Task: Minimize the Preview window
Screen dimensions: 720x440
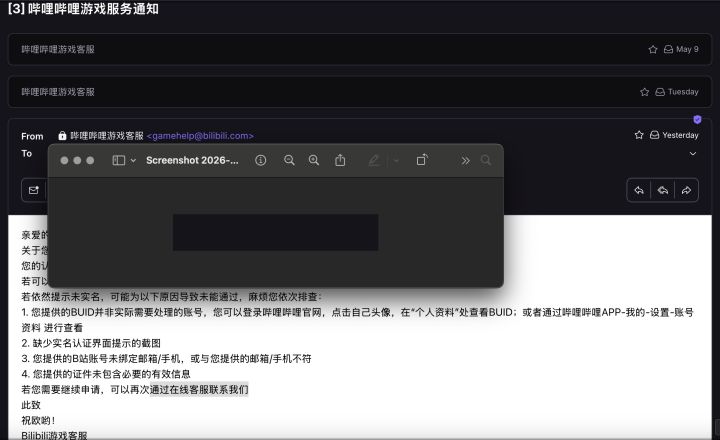Action: click(77, 160)
